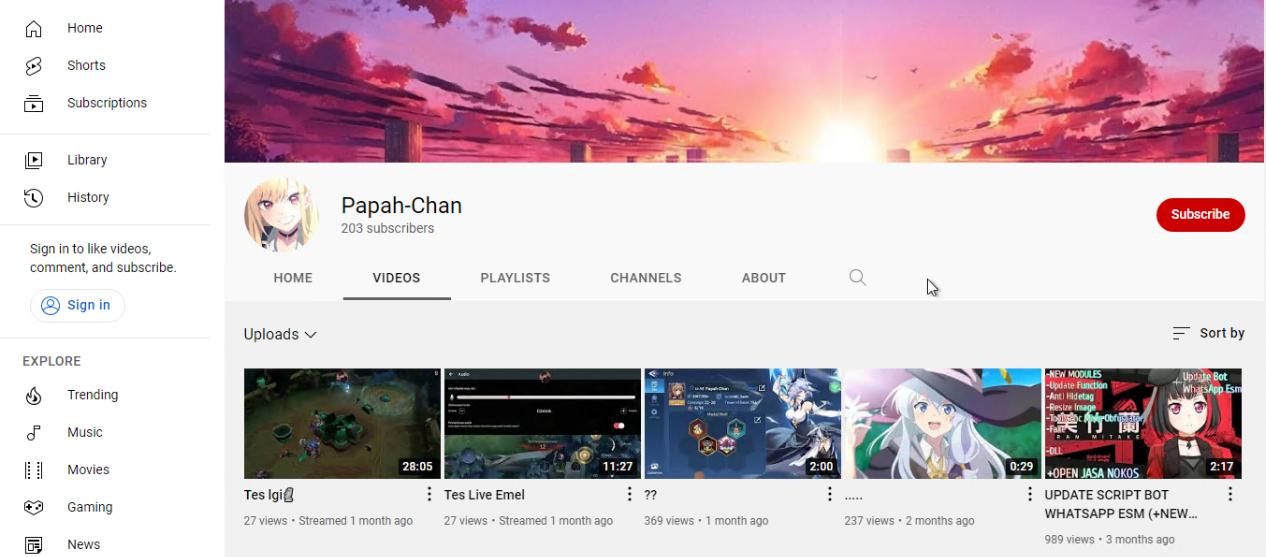Click the Subscriptions sidebar icon

pos(33,103)
